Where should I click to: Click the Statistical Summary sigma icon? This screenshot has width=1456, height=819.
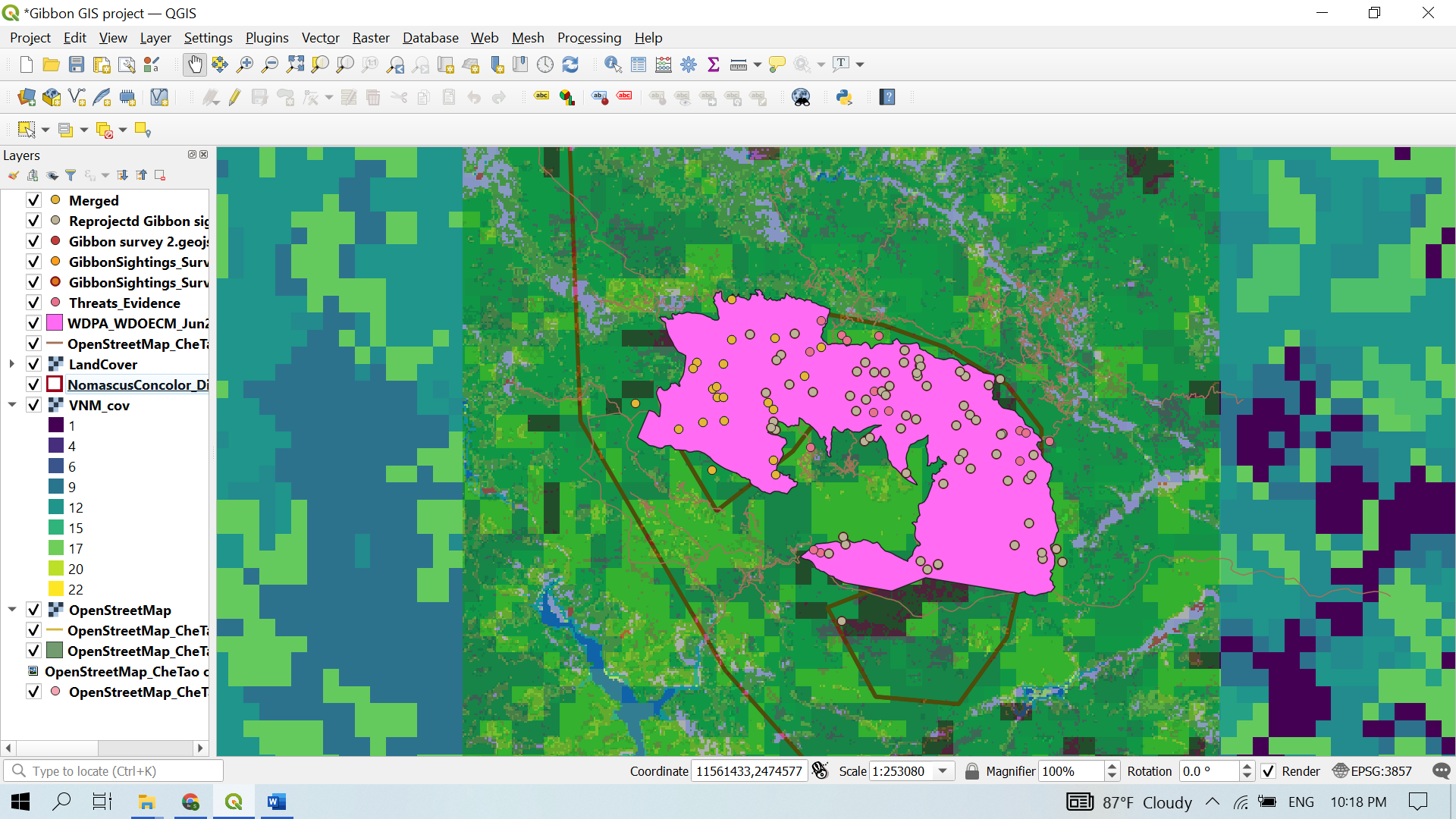(x=713, y=64)
